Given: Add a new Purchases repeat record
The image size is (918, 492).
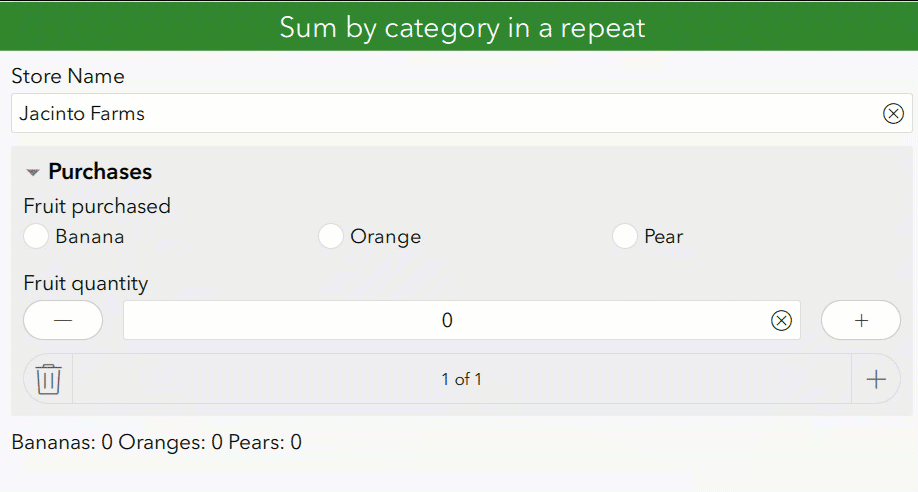Looking at the screenshot, I should pos(875,379).
